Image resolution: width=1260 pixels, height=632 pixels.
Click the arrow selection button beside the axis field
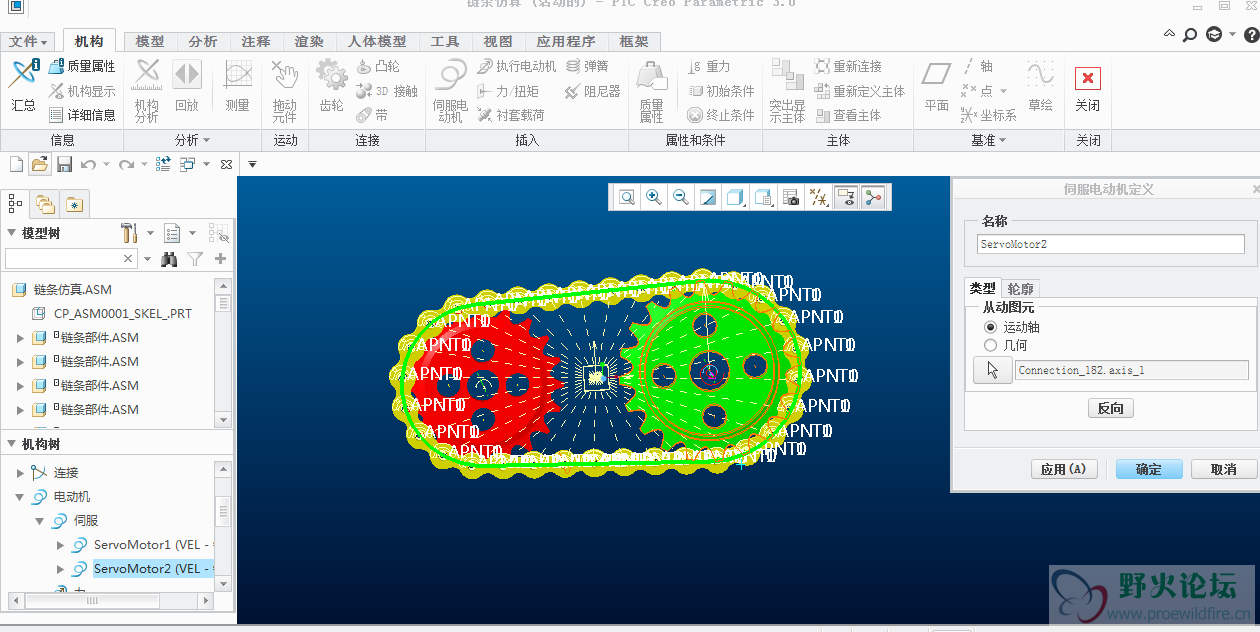pos(992,370)
